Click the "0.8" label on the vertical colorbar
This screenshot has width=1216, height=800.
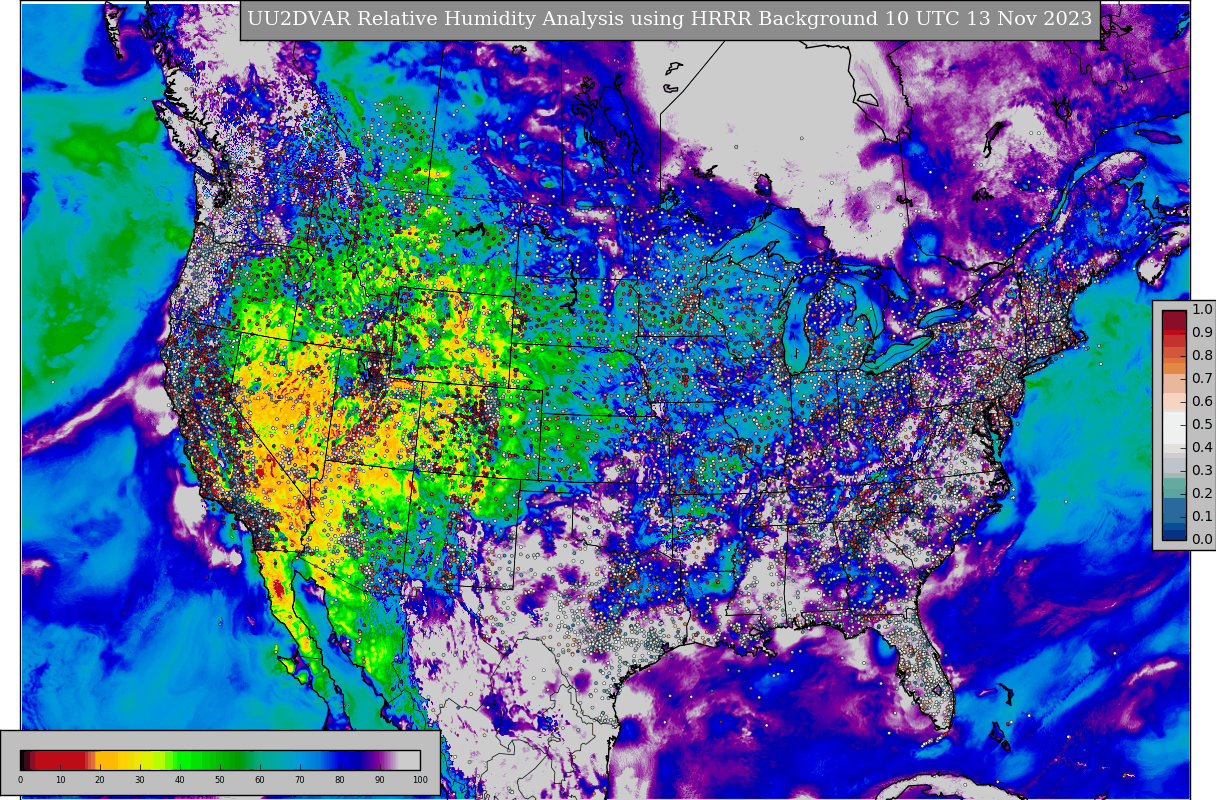pyautogui.click(x=1202, y=356)
